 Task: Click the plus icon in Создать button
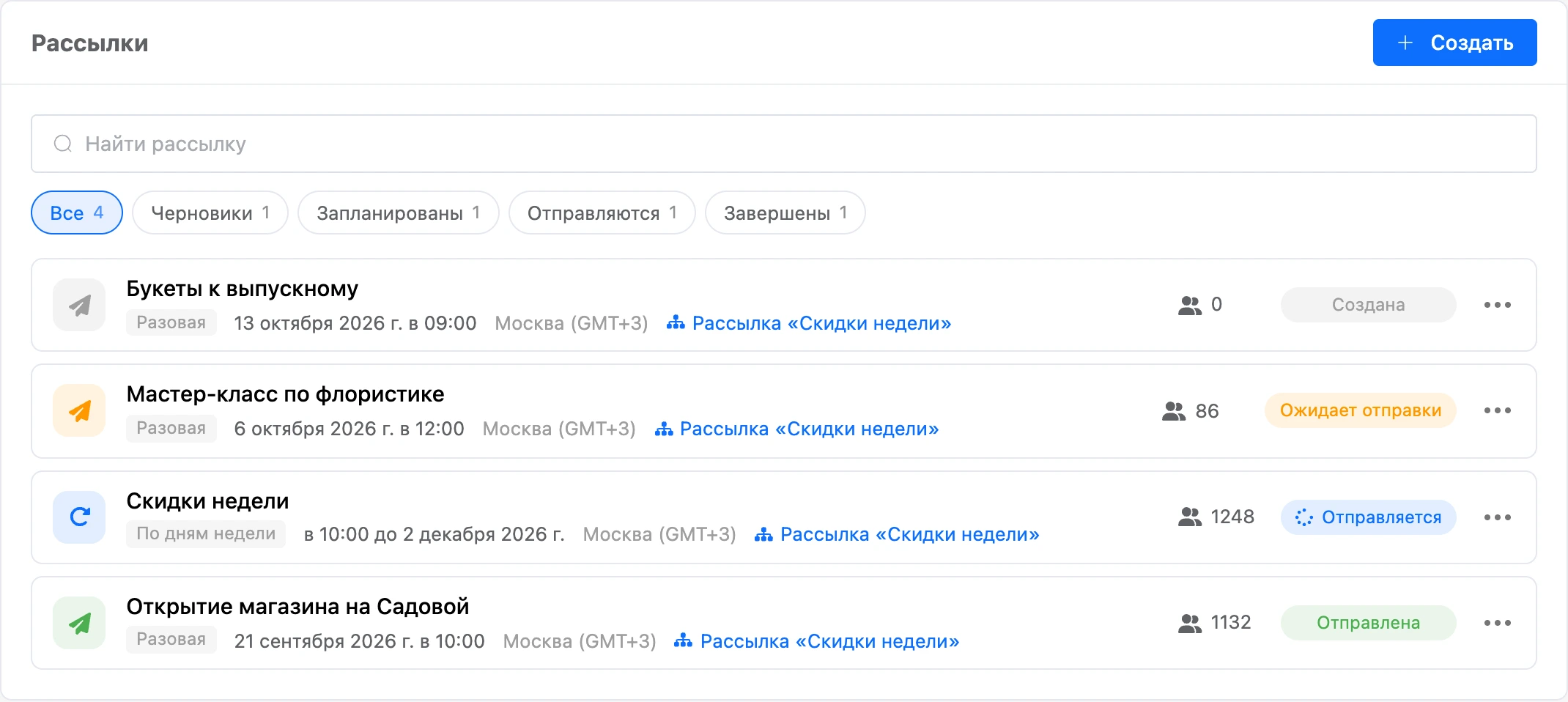pyautogui.click(x=1405, y=43)
